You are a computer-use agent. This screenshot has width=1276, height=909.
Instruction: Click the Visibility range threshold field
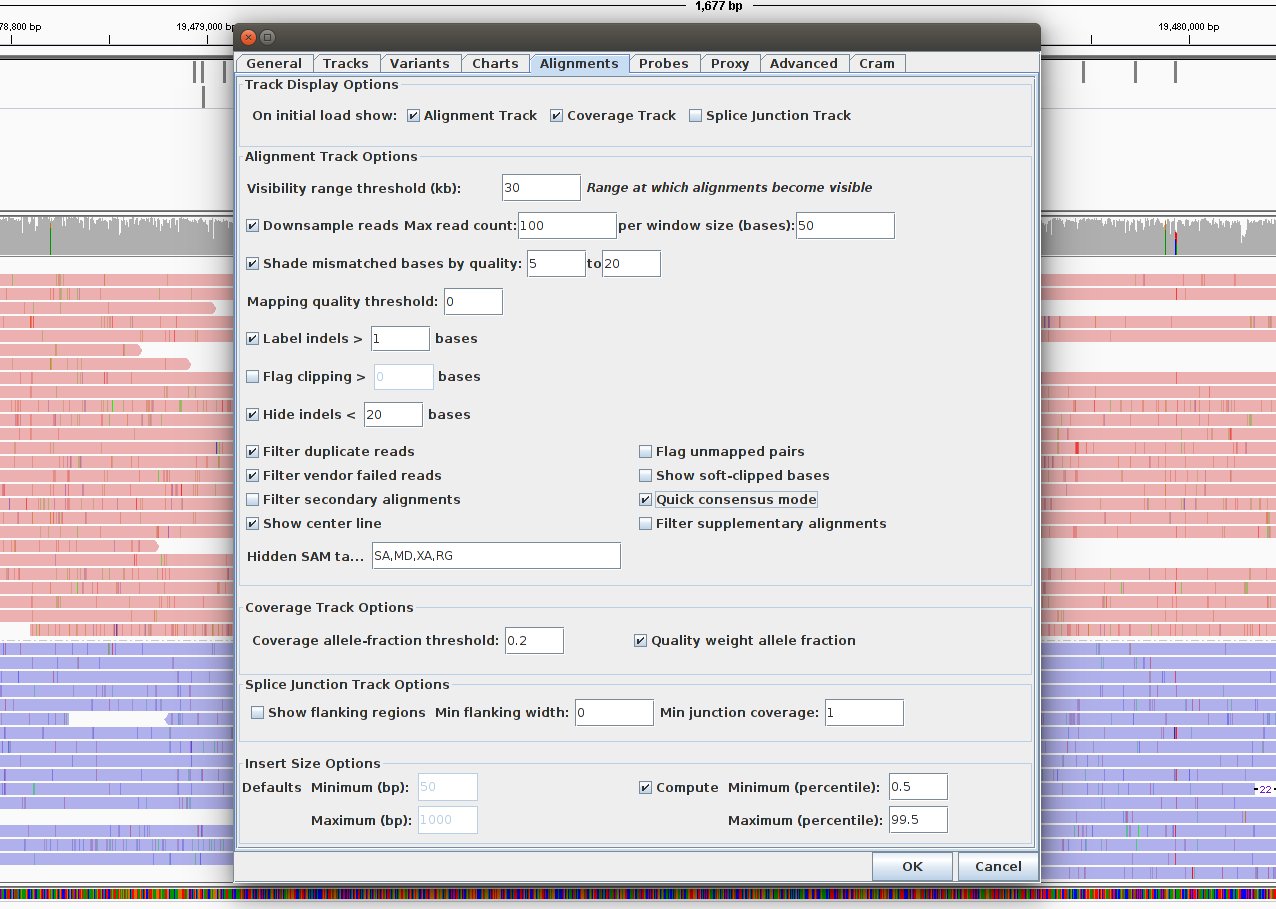click(540, 188)
